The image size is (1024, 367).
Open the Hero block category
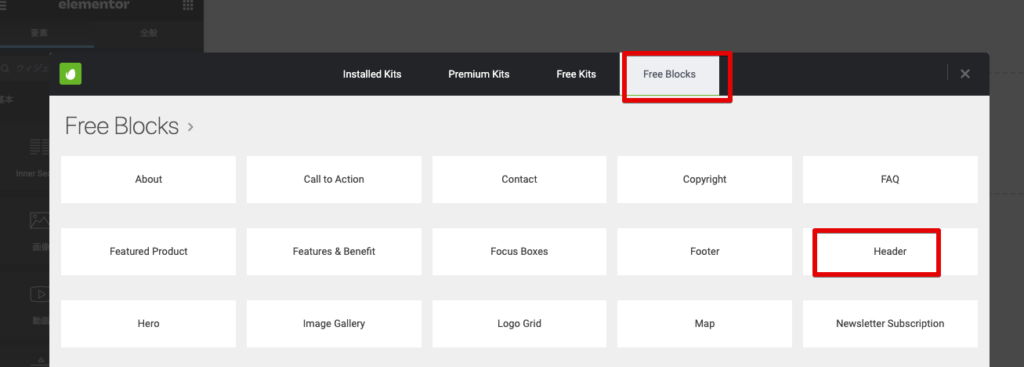(x=148, y=324)
